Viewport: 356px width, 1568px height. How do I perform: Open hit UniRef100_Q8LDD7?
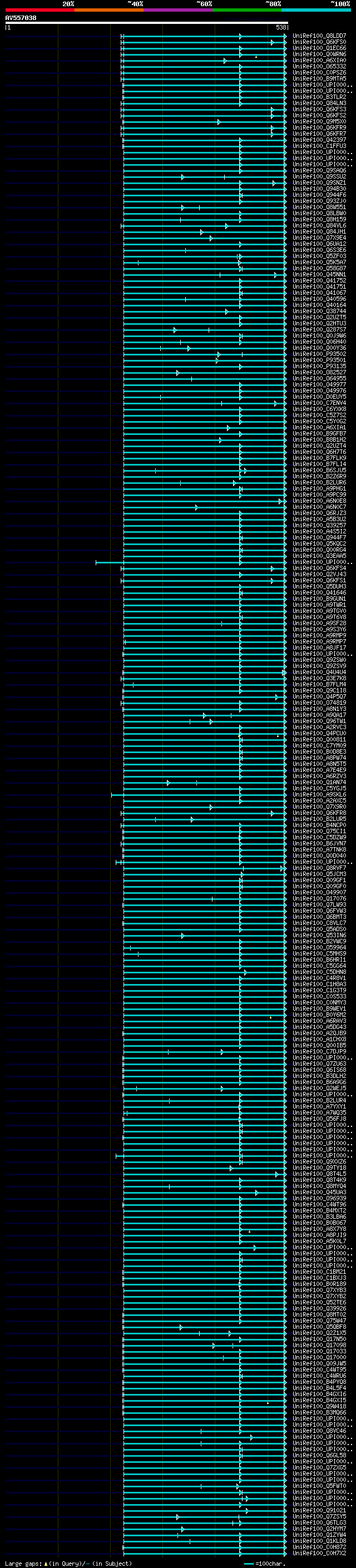tap(319, 36)
